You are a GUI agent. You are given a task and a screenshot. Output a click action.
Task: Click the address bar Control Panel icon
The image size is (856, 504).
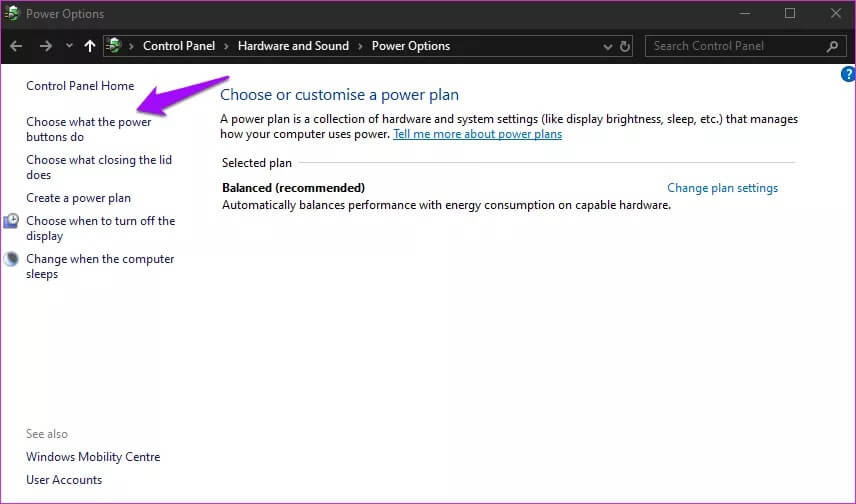[x=116, y=46]
